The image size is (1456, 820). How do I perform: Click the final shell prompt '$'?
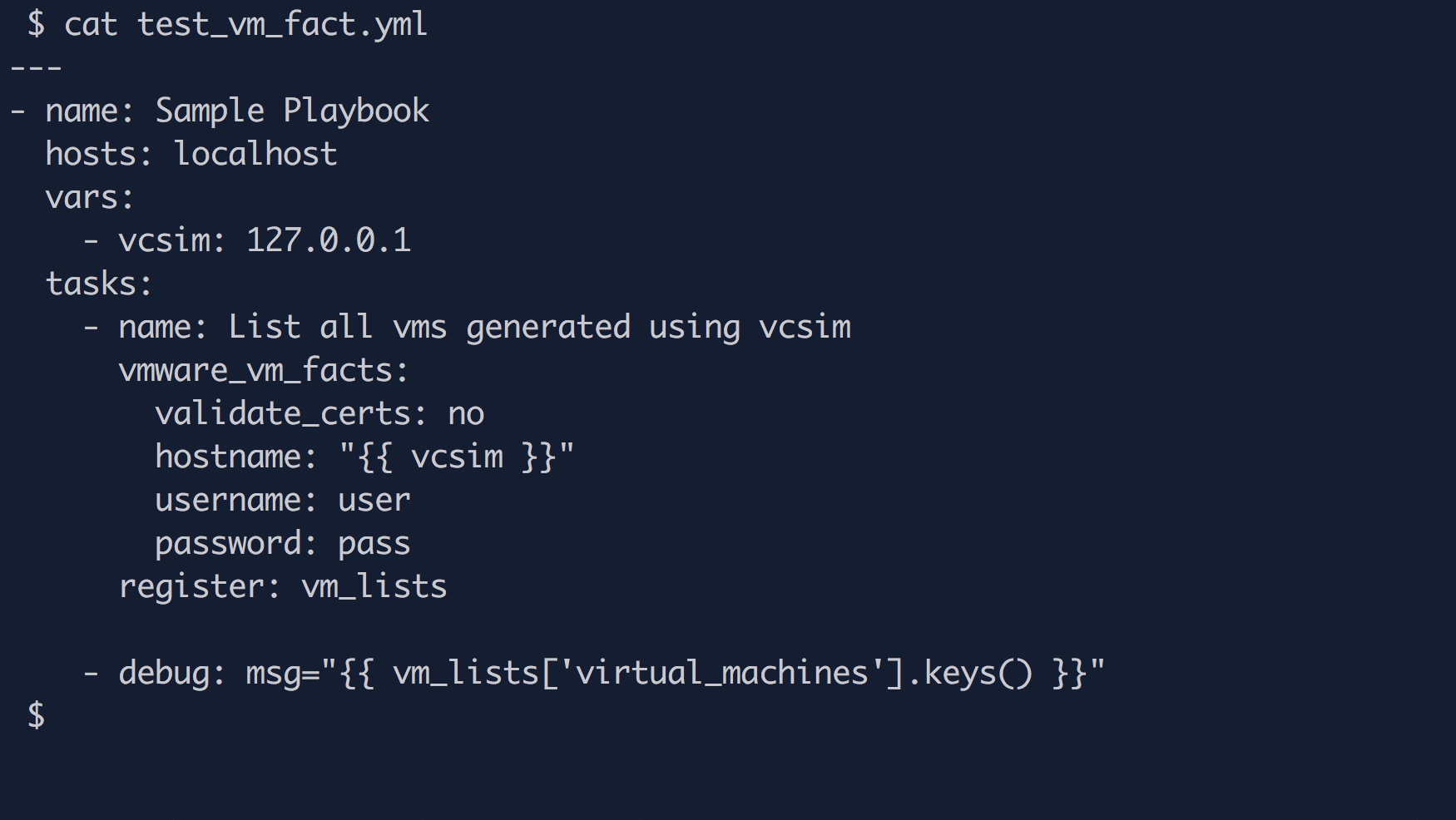[x=36, y=716]
